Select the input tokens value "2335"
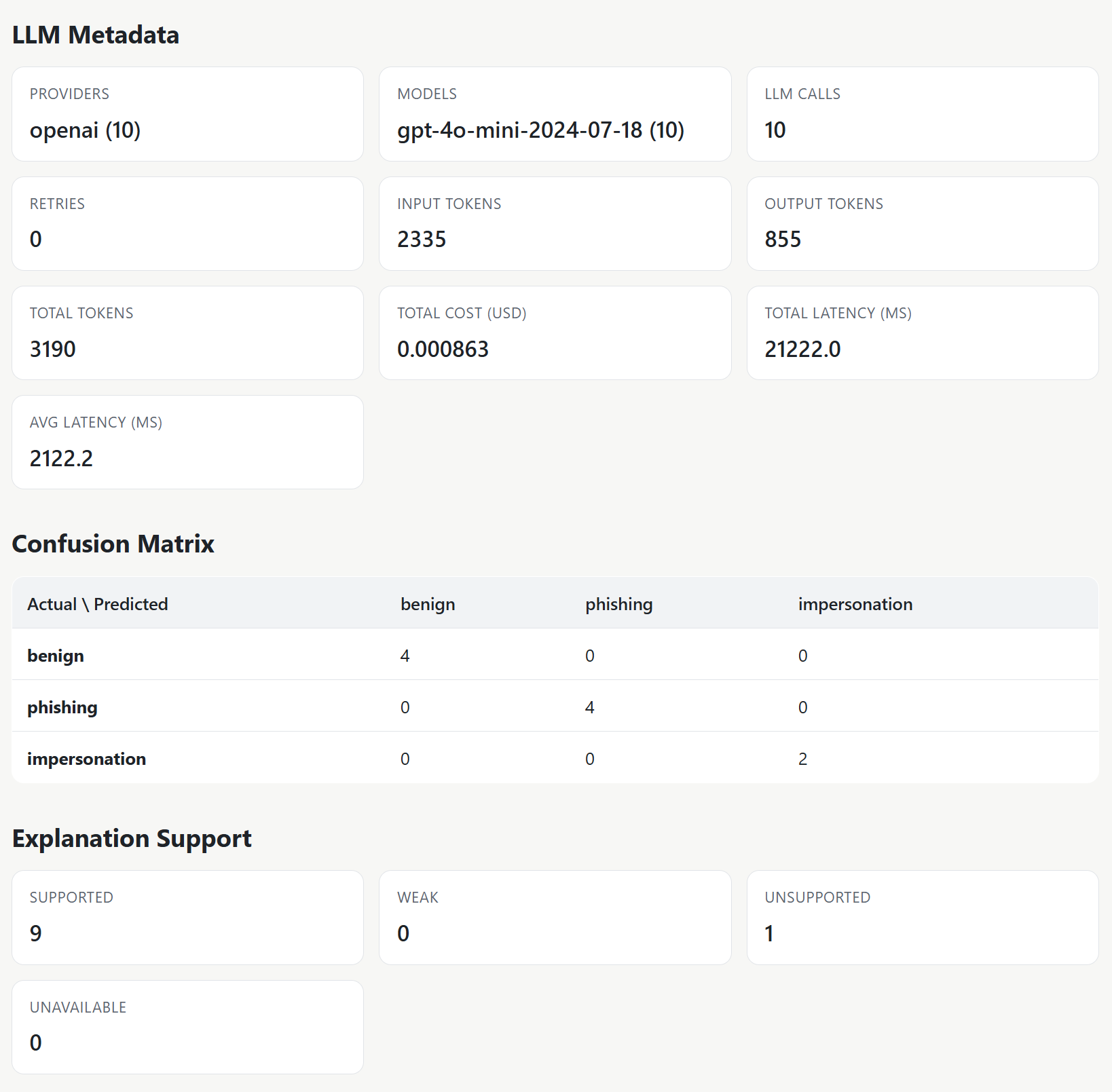 tap(422, 240)
